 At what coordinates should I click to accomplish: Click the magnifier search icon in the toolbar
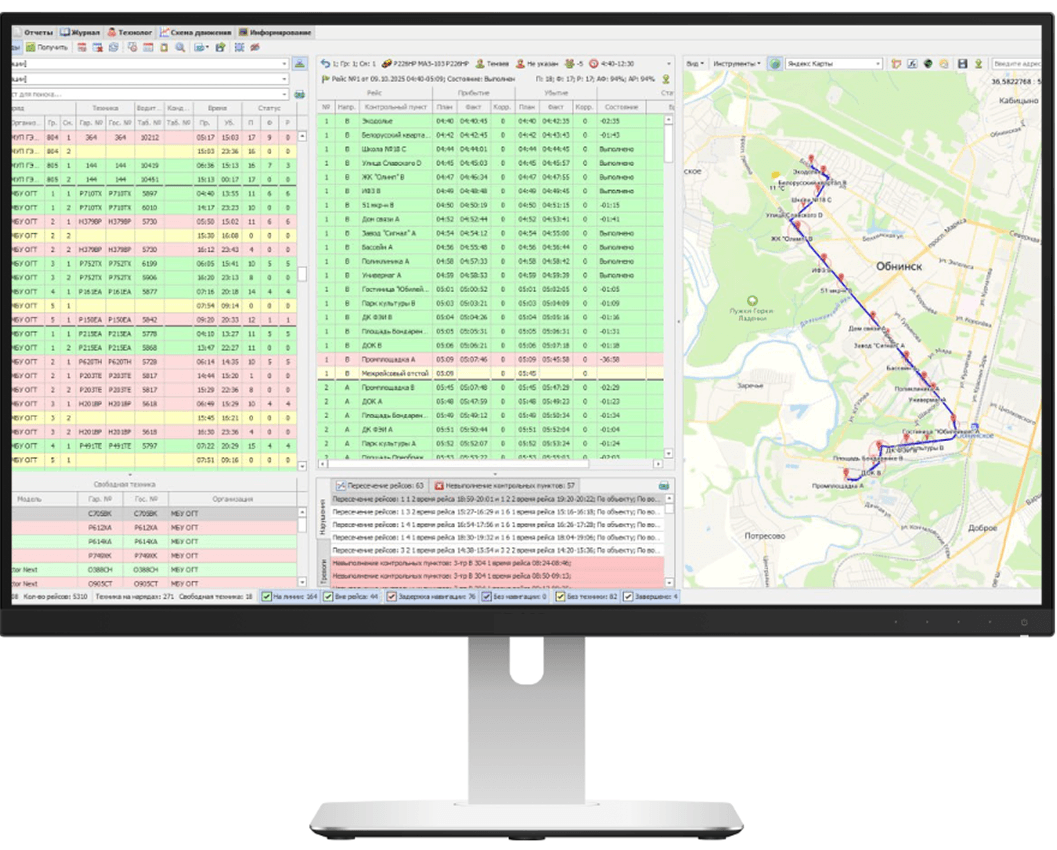click(x=180, y=47)
